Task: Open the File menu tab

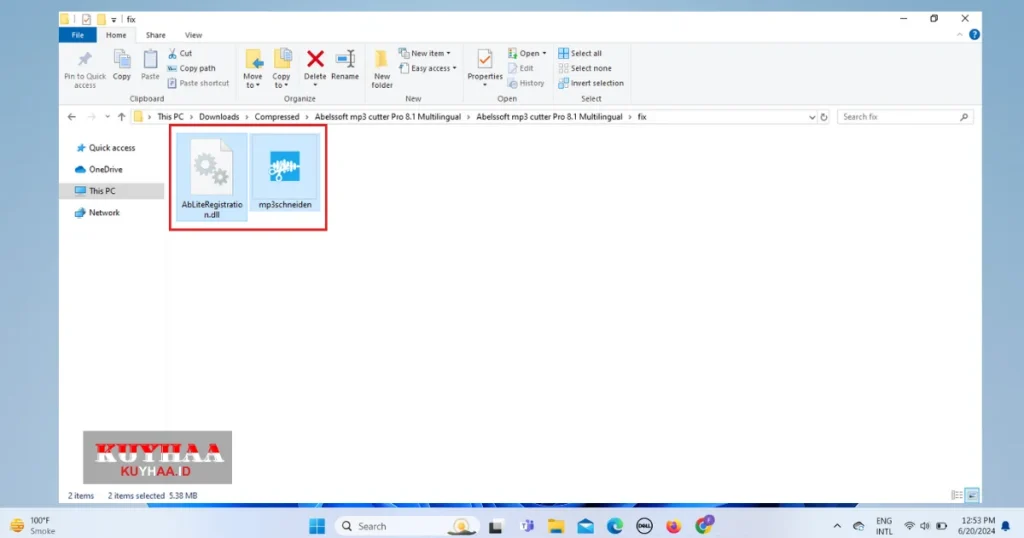Action: pyautogui.click(x=78, y=35)
